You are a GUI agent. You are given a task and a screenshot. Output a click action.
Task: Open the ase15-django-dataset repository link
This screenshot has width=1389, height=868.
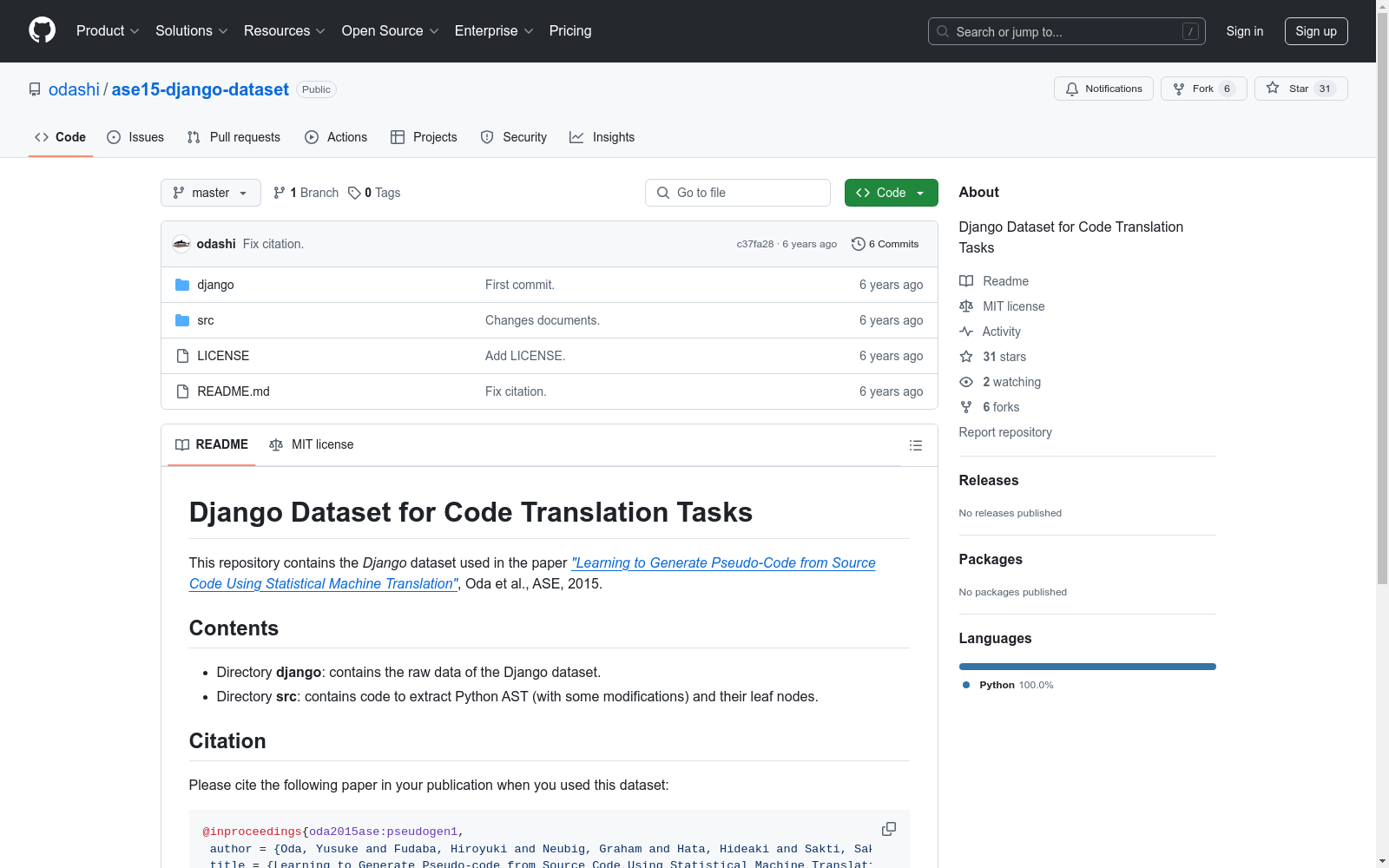(200, 89)
